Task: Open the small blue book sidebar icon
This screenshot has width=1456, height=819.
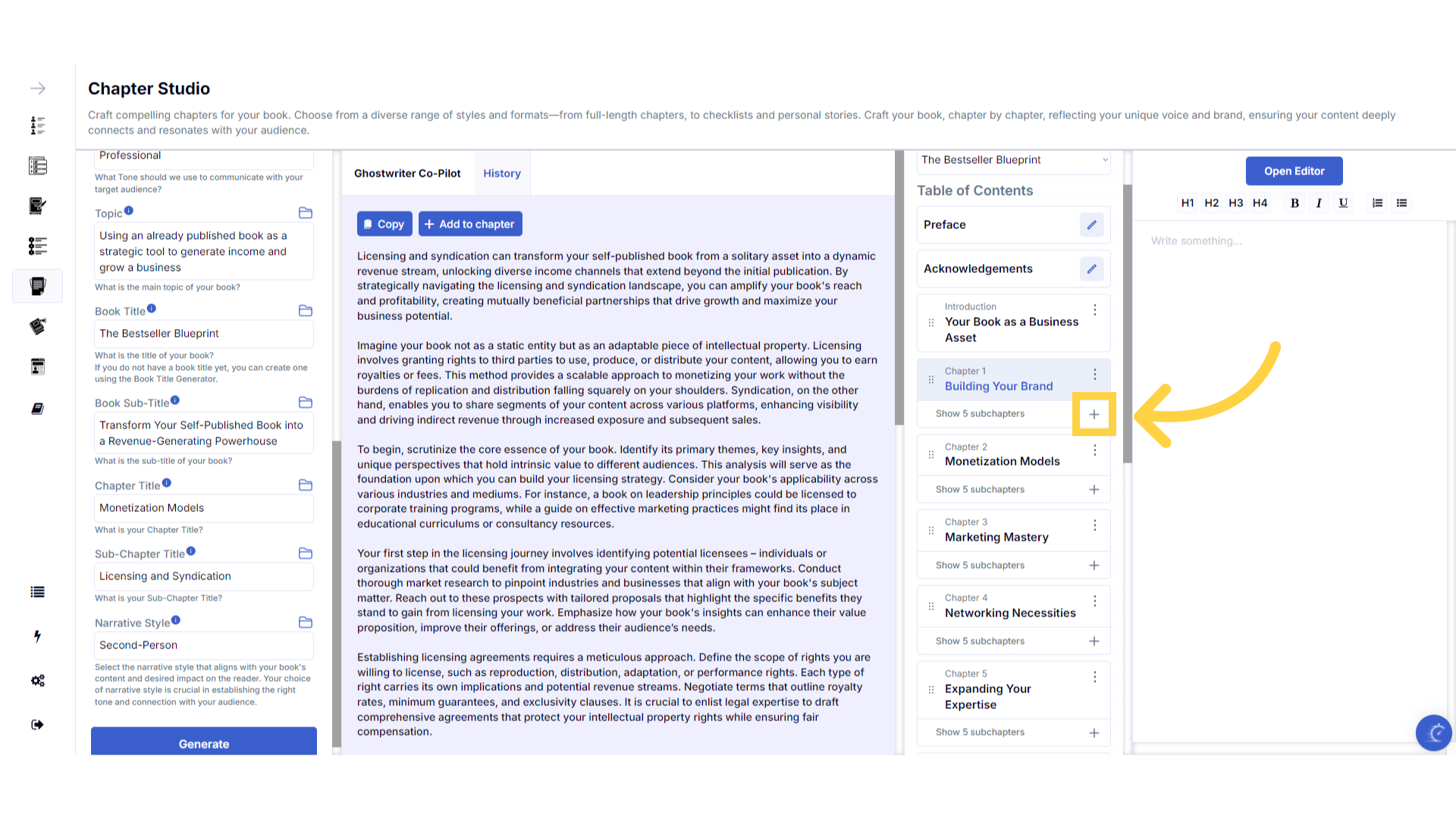Action: click(38, 409)
